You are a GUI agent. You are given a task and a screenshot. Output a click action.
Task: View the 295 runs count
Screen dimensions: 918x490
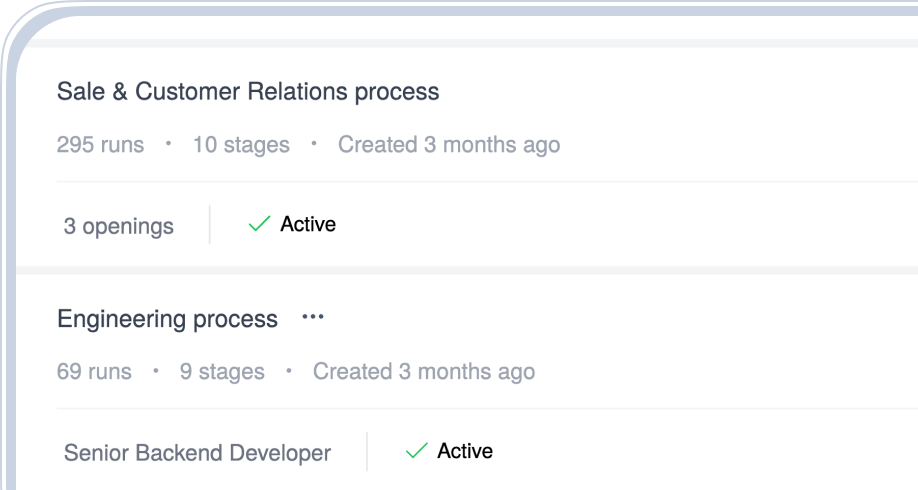pyautogui.click(x=100, y=145)
